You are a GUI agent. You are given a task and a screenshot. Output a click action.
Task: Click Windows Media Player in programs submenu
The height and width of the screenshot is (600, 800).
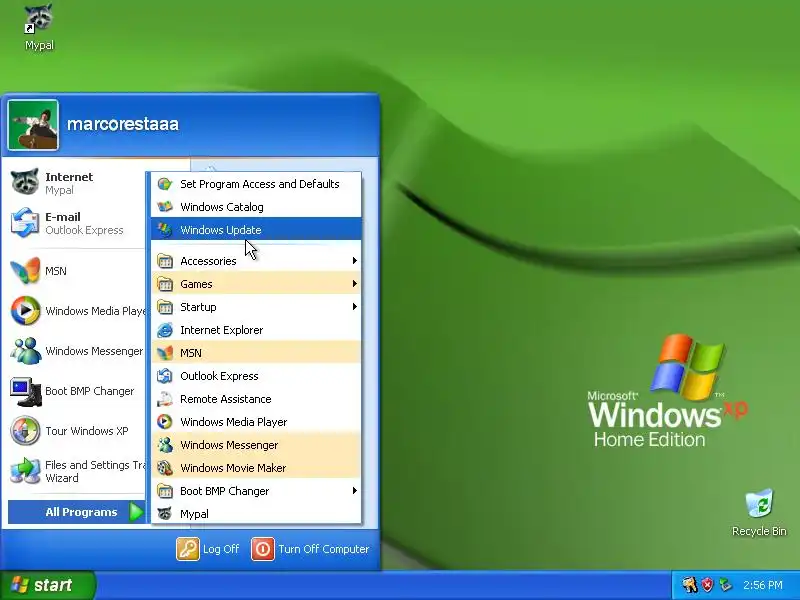point(256,421)
